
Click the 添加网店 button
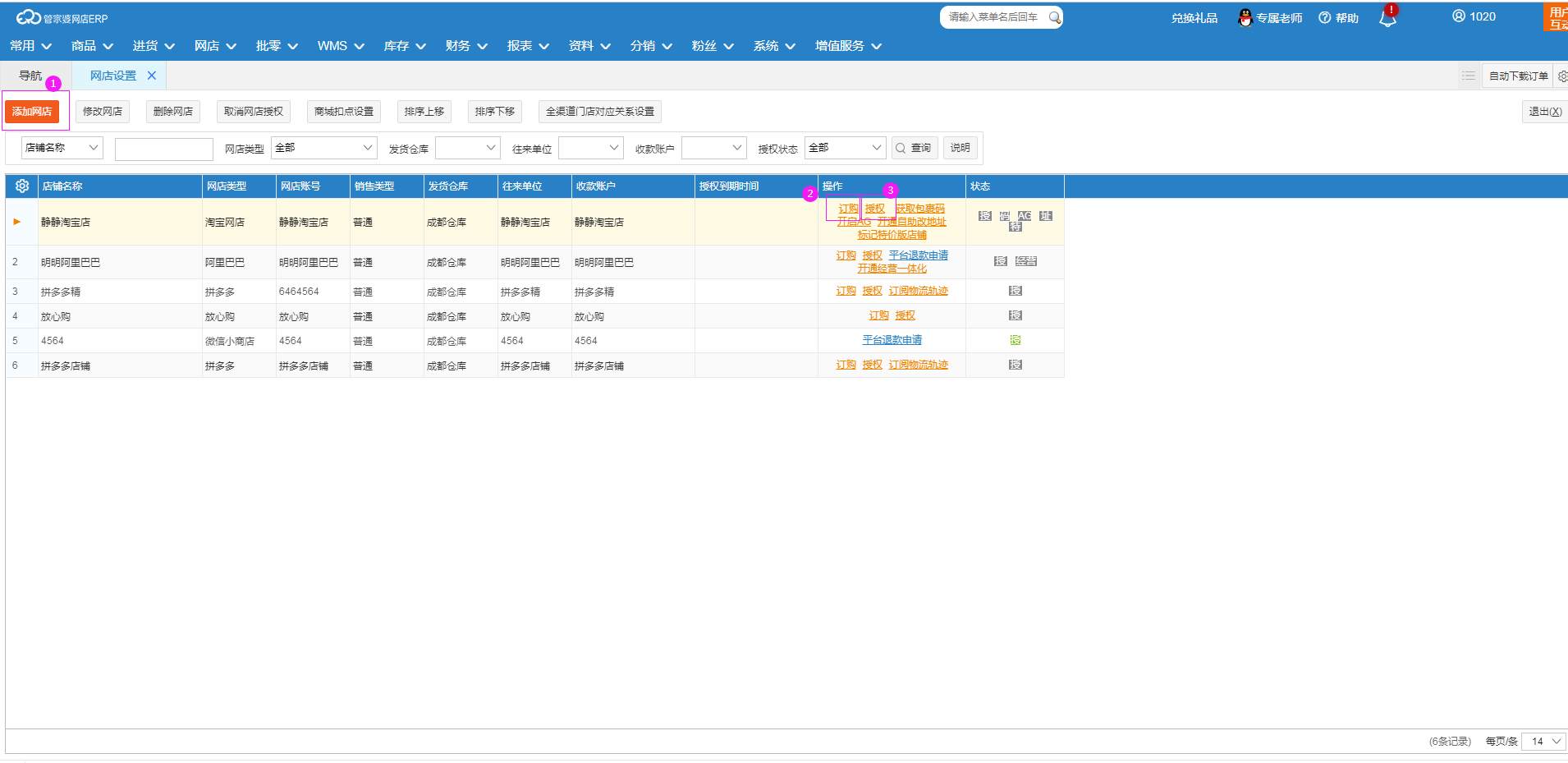pos(32,112)
